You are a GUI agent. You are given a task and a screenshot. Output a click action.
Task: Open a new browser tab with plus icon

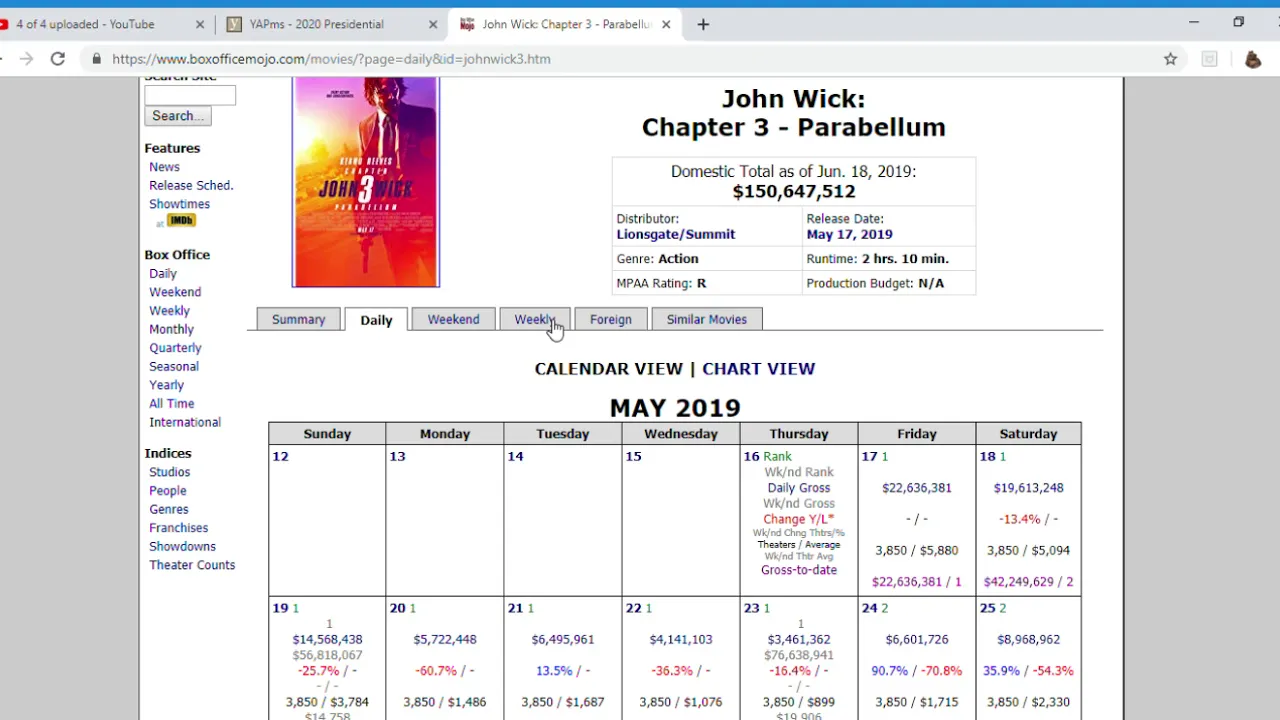(703, 24)
